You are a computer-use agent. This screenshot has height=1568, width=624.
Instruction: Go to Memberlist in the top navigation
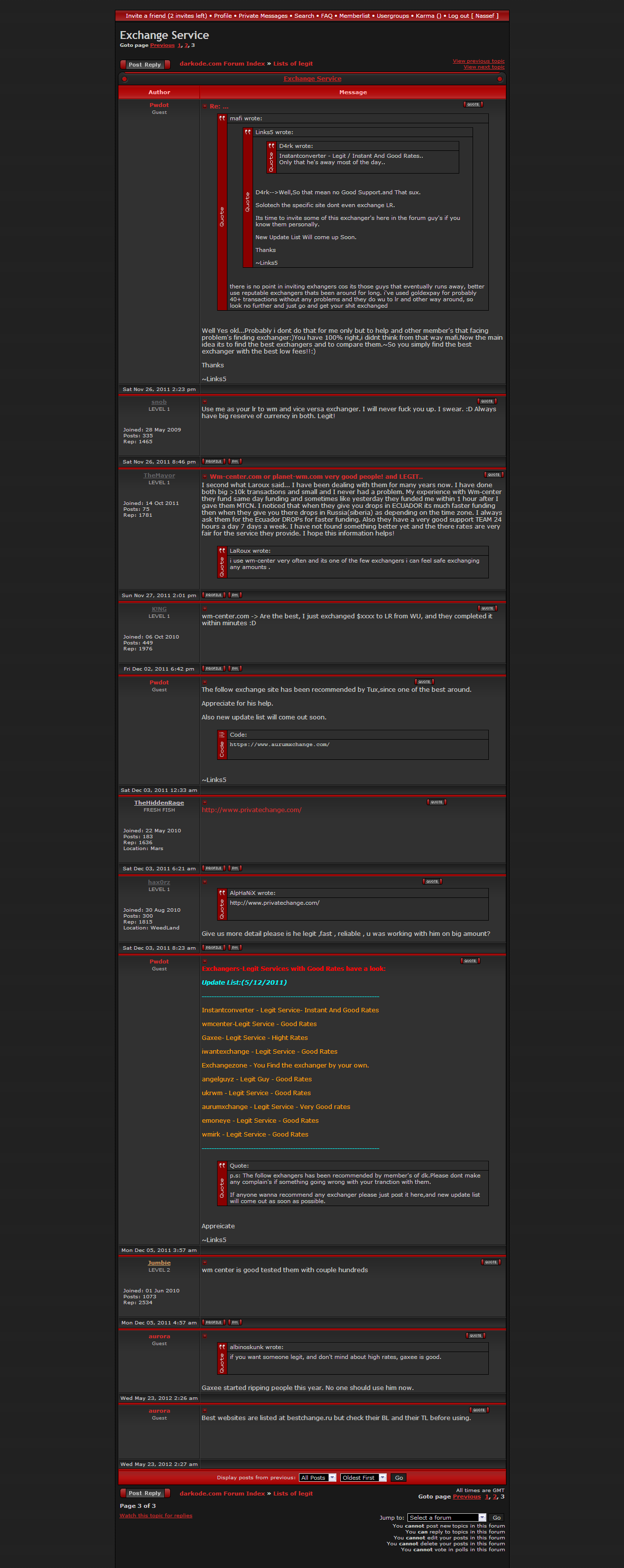[354, 16]
